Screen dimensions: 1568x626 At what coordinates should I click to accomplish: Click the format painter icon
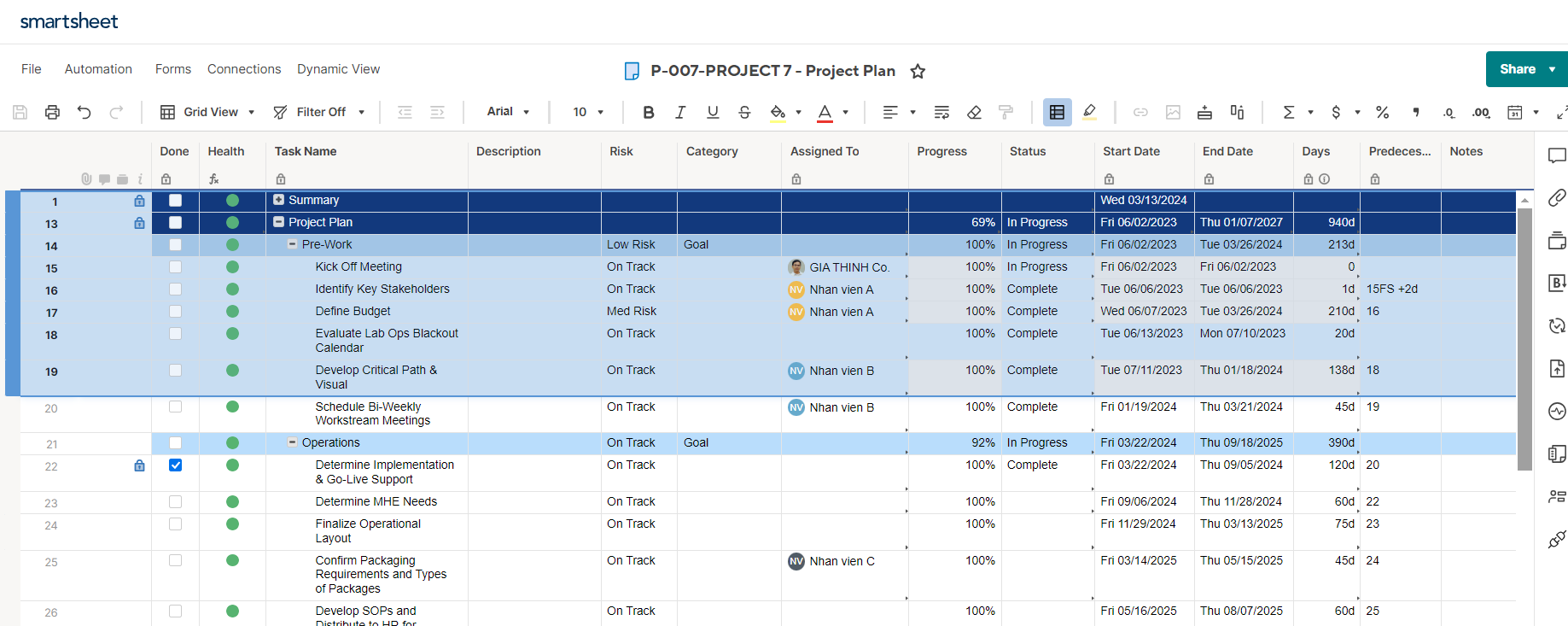(x=1006, y=112)
